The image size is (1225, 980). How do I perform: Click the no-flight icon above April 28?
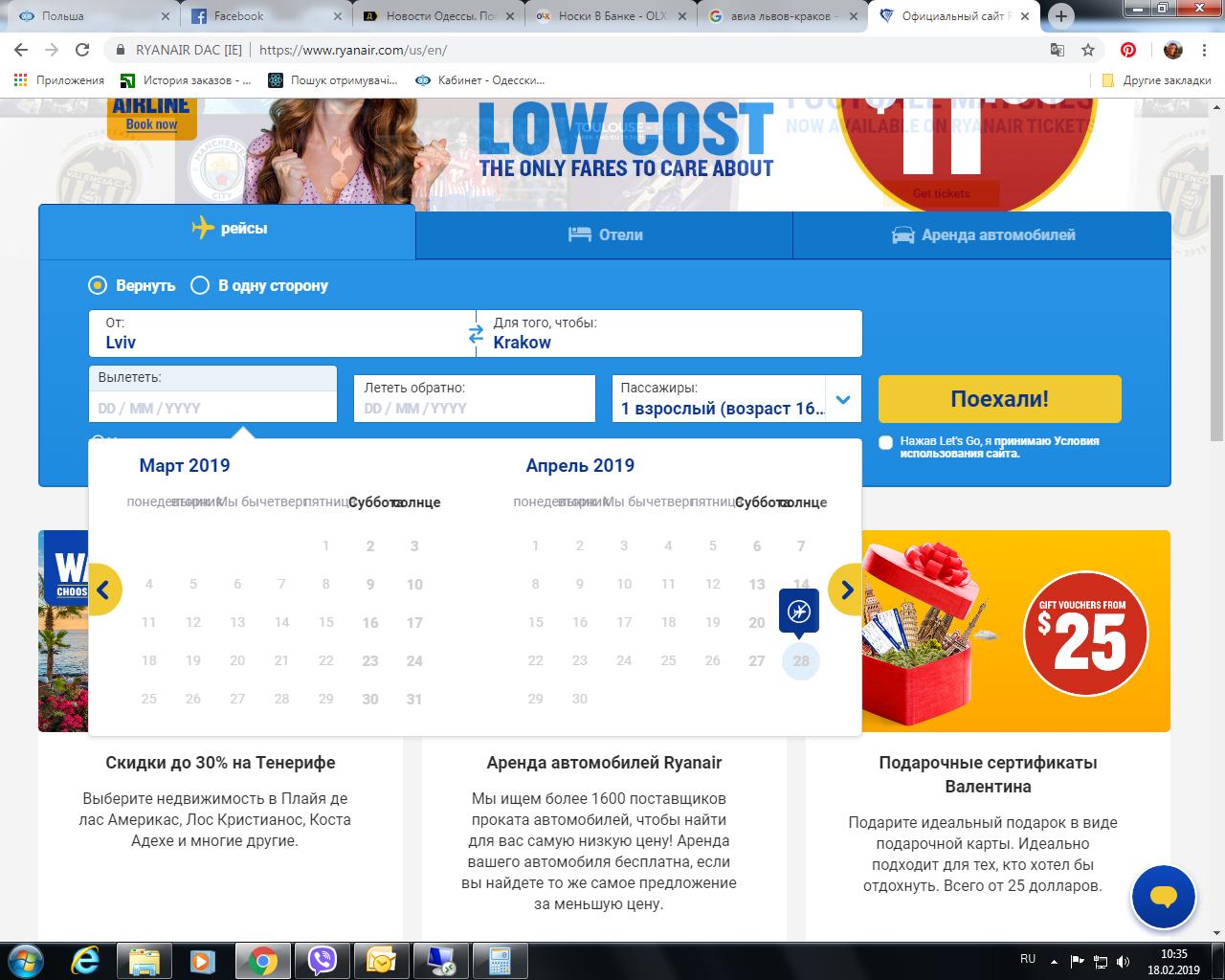point(800,611)
